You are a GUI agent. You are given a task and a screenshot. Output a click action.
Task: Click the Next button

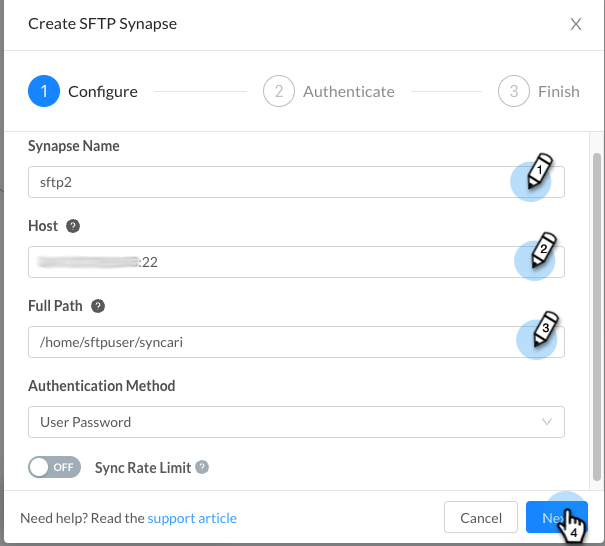[x=556, y=517]
